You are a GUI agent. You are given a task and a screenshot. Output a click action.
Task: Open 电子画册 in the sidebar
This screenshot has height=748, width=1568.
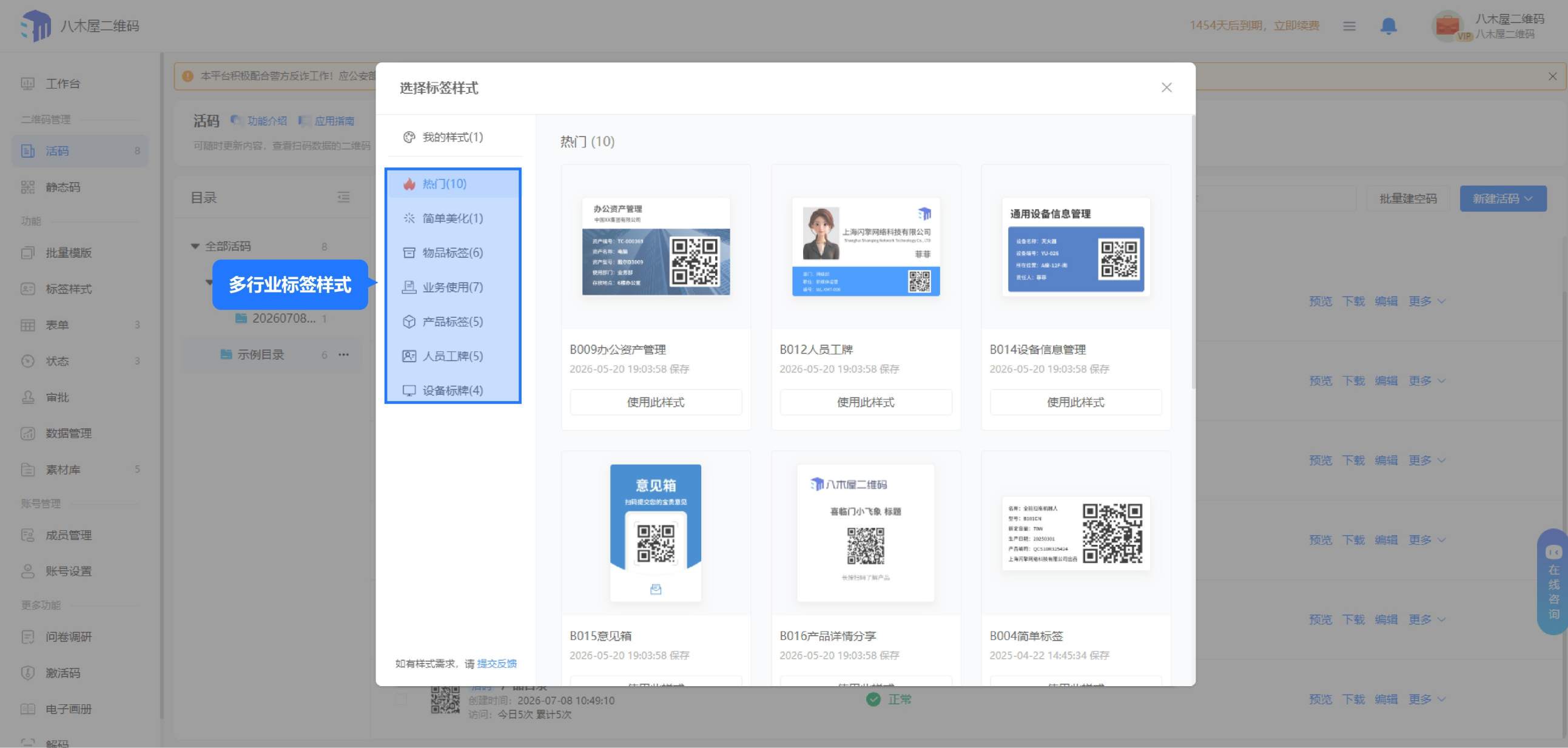coord(68,709)
